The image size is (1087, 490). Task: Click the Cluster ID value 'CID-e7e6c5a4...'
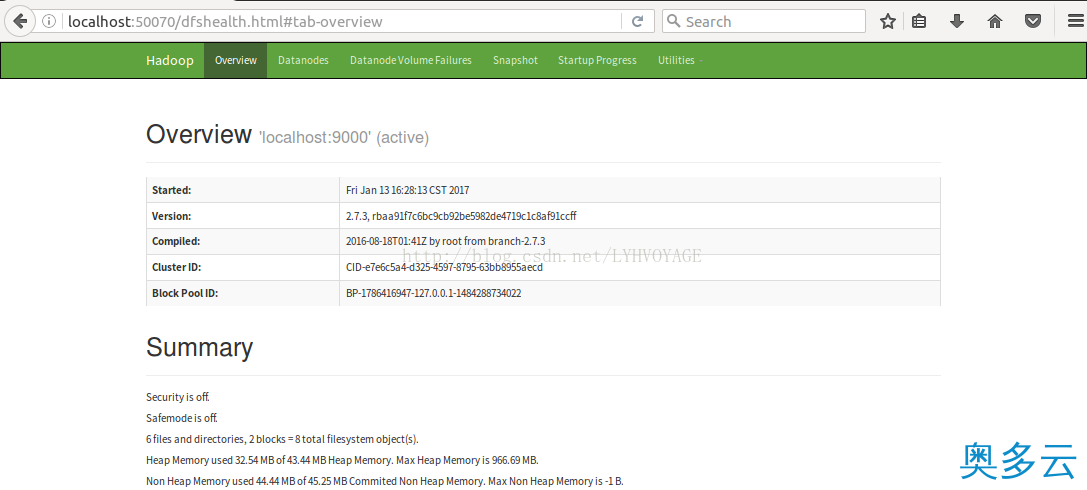click(x=444, y=267)
